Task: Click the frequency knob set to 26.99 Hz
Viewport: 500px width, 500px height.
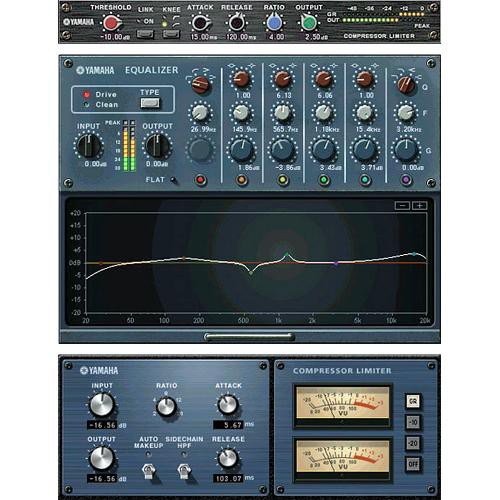Action: point(200,113)
